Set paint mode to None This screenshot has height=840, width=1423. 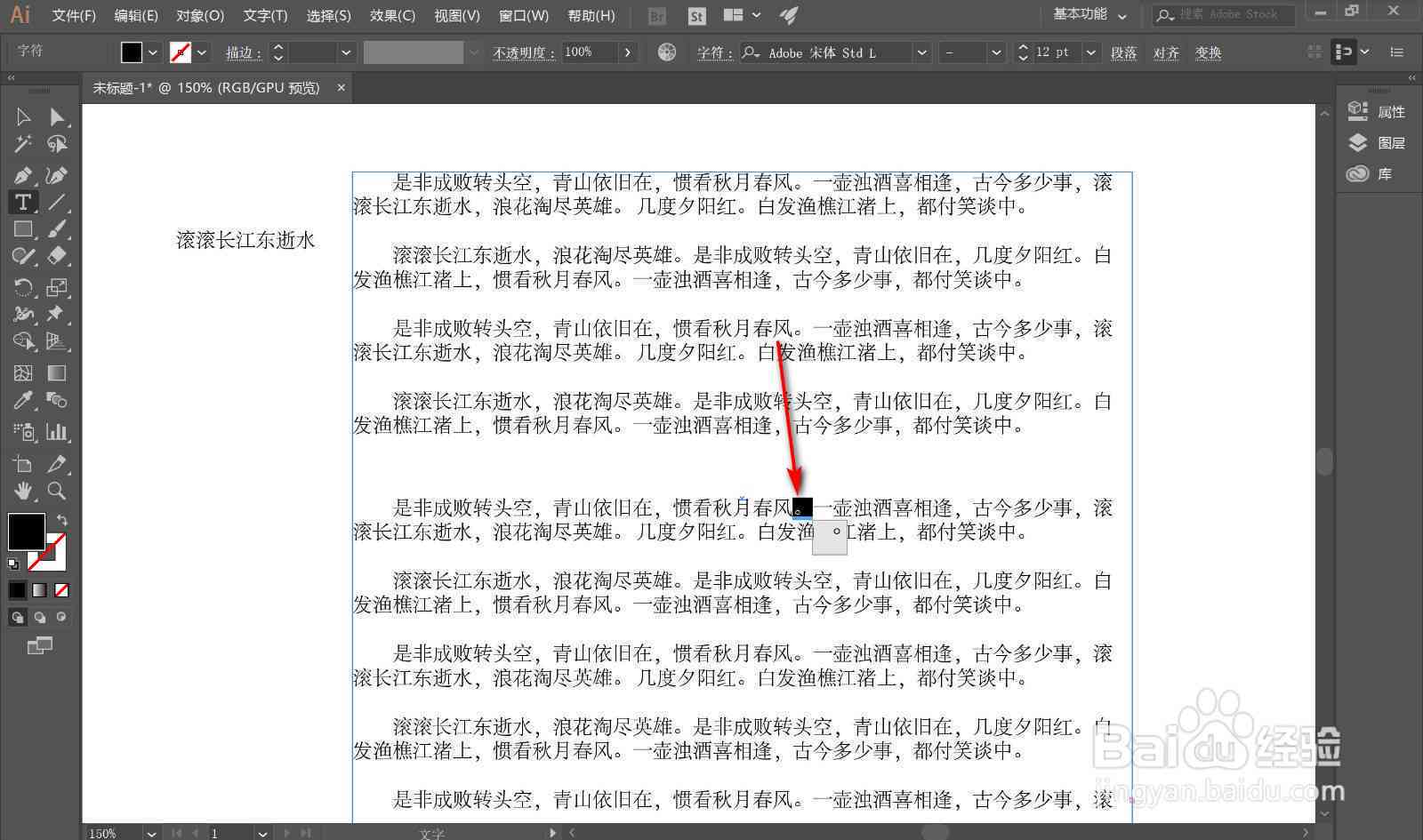click(x=61, y=589)
